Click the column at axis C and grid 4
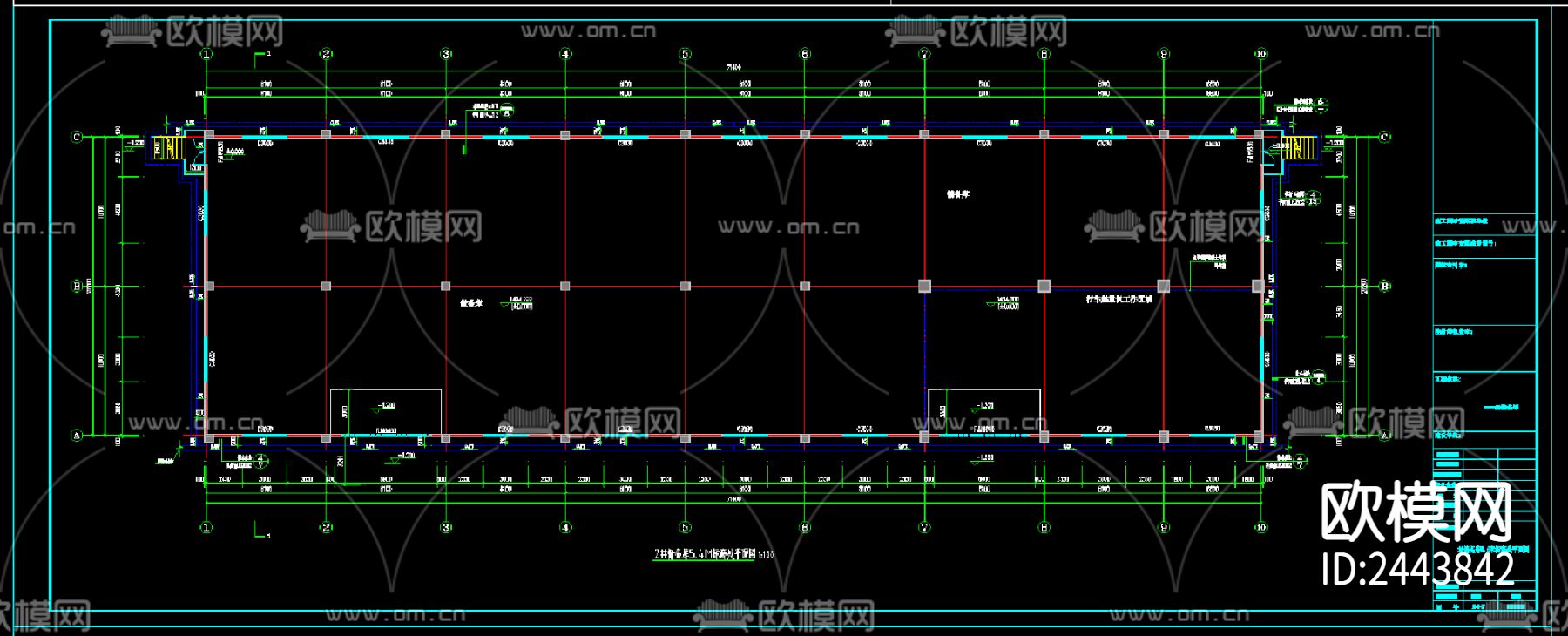The height and width of the screenshot is (636, 1568). coord(565,135)
